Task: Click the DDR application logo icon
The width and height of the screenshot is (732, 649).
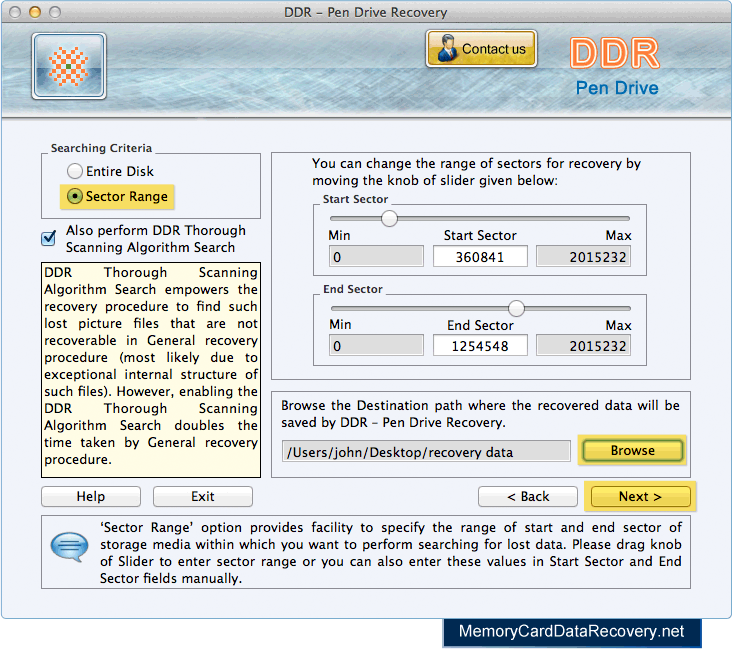Action: pos(69,66)
